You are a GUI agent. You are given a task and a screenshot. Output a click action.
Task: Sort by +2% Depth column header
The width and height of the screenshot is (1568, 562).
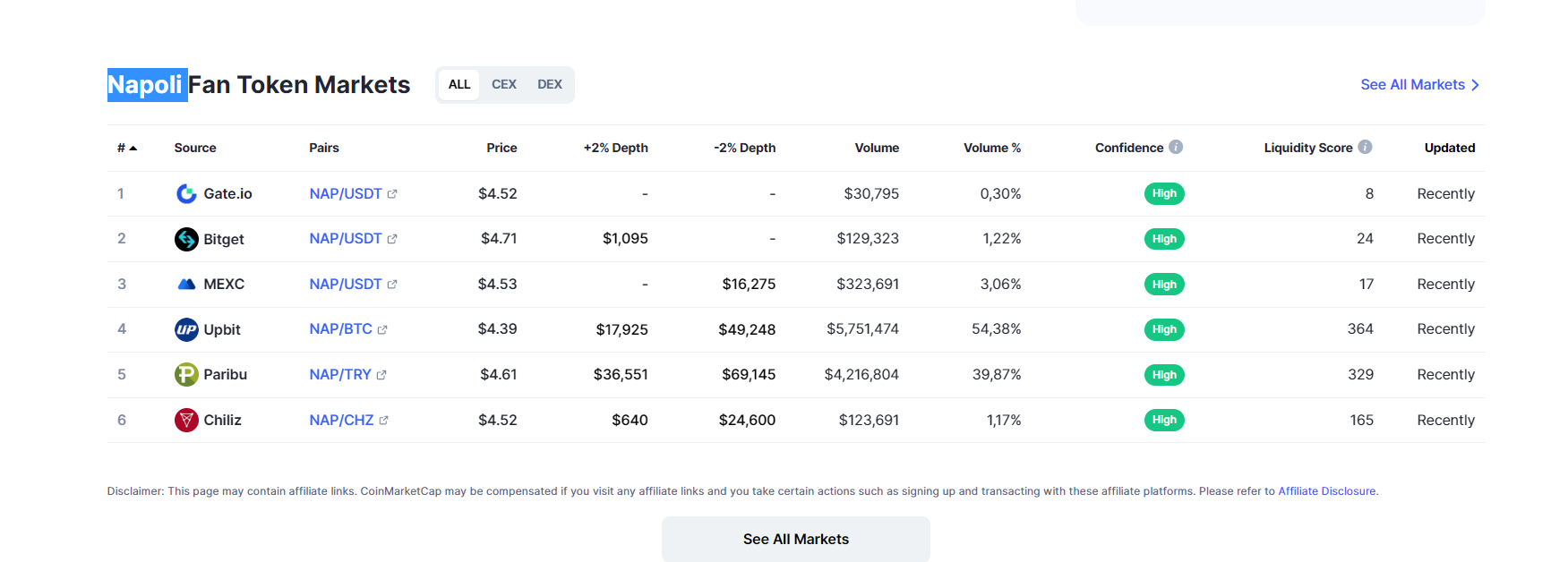coord(616,148)
